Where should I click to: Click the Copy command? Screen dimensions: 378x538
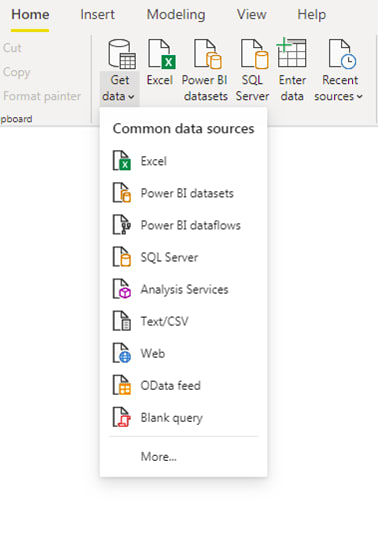click(x=16, y=72)
